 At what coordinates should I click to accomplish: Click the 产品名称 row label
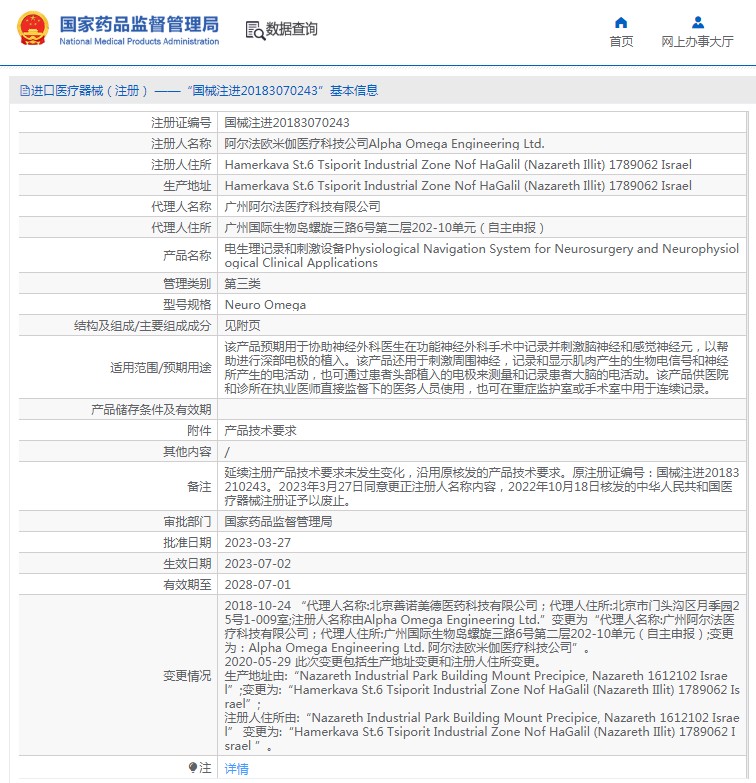point(187,255)
